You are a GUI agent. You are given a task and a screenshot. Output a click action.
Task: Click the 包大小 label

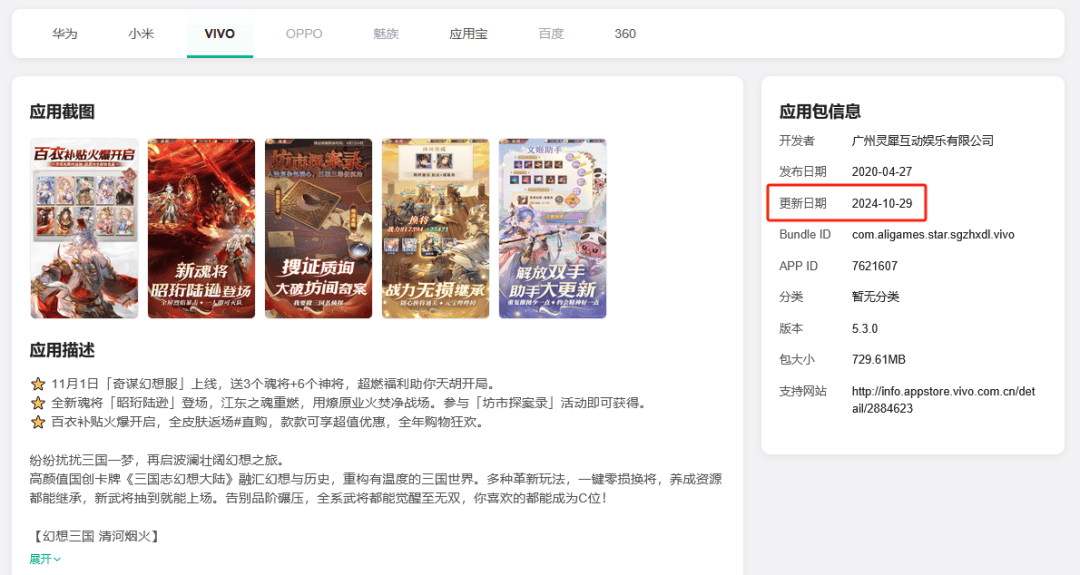point(797,359)
